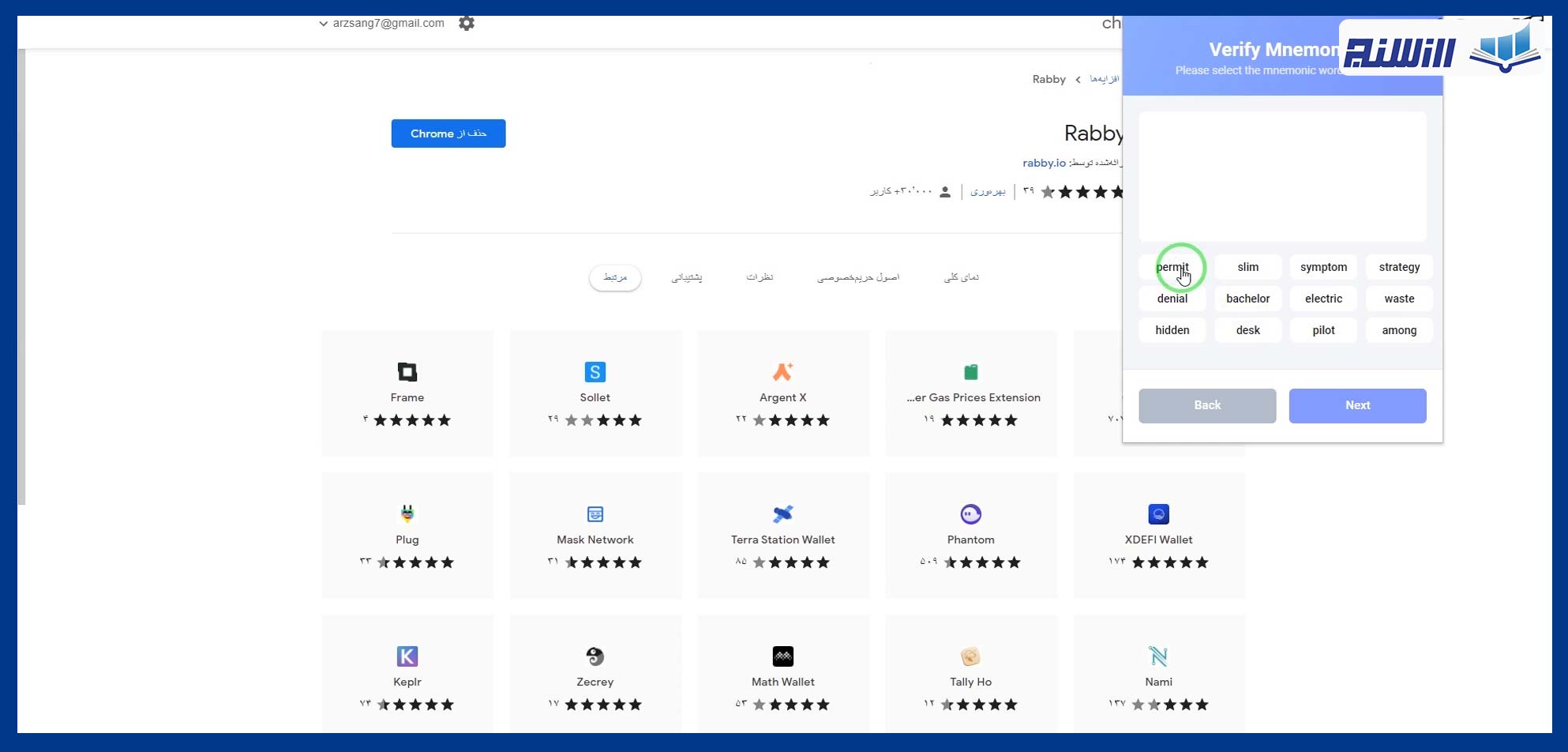Click the Gas Prices Extension icon
The height and width of the screenshot is (752, 1568).
click(971, 372)
